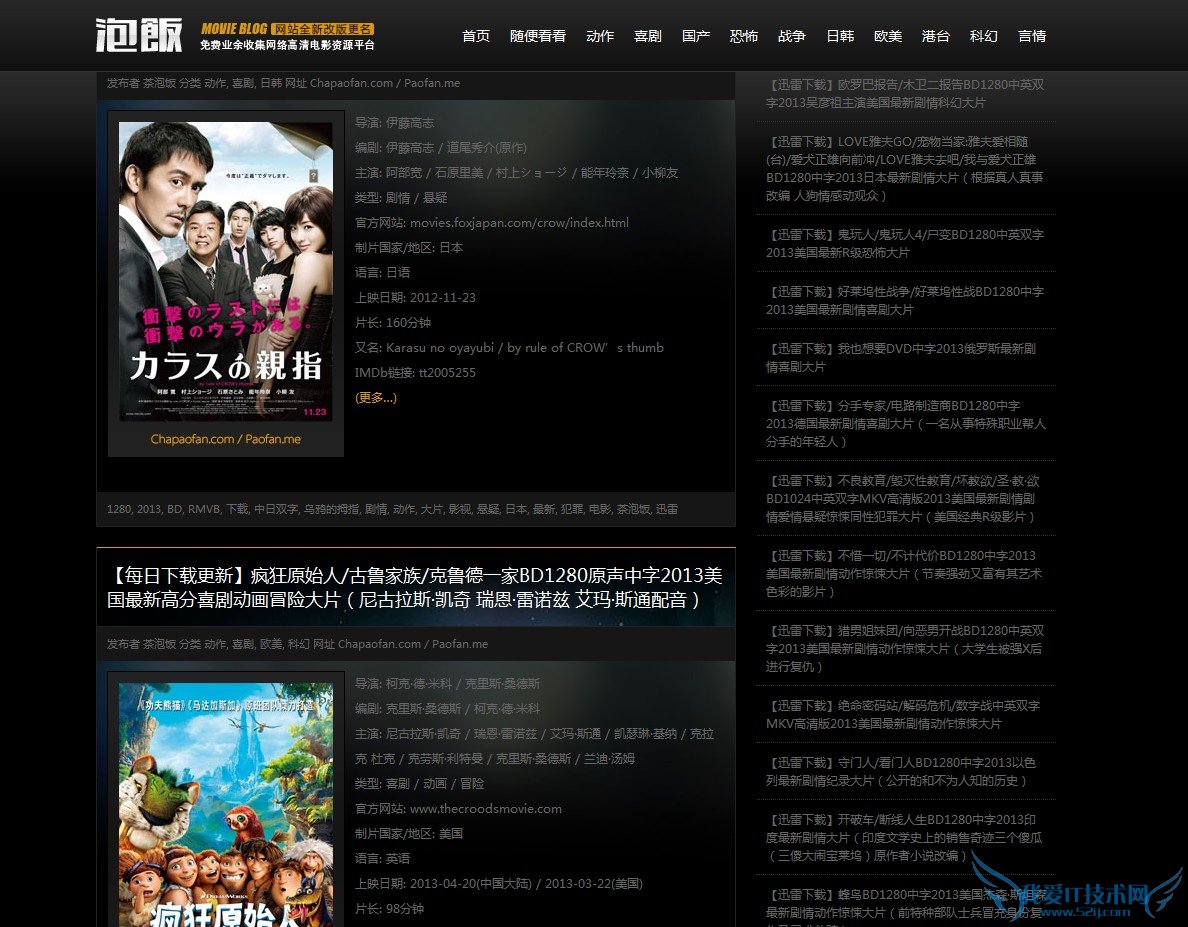This screenshot has height=927, width=1188.
Task: Click the 泡饭 site logo
Action: tap(139, 35)
